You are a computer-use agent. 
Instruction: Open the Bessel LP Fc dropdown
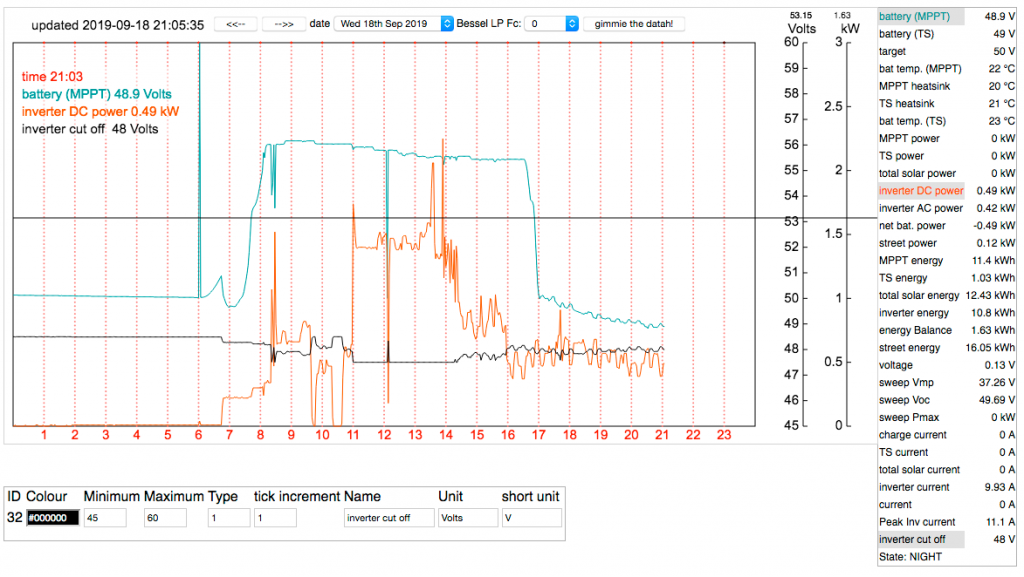pyautogui.click(x=552, y=24)
